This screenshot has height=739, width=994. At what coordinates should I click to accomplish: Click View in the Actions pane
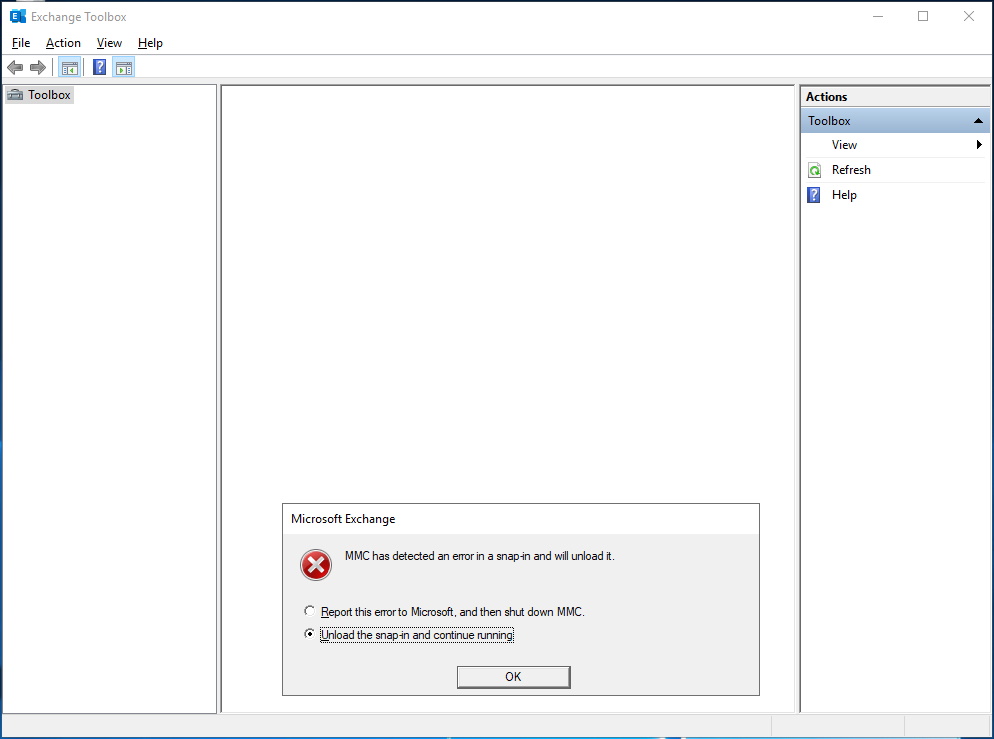tap(844, 145)
